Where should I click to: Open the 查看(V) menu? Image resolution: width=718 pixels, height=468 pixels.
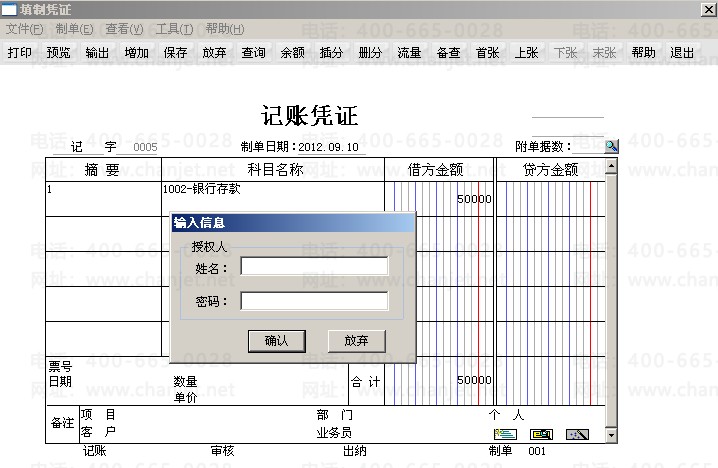[x=124, y=29]
